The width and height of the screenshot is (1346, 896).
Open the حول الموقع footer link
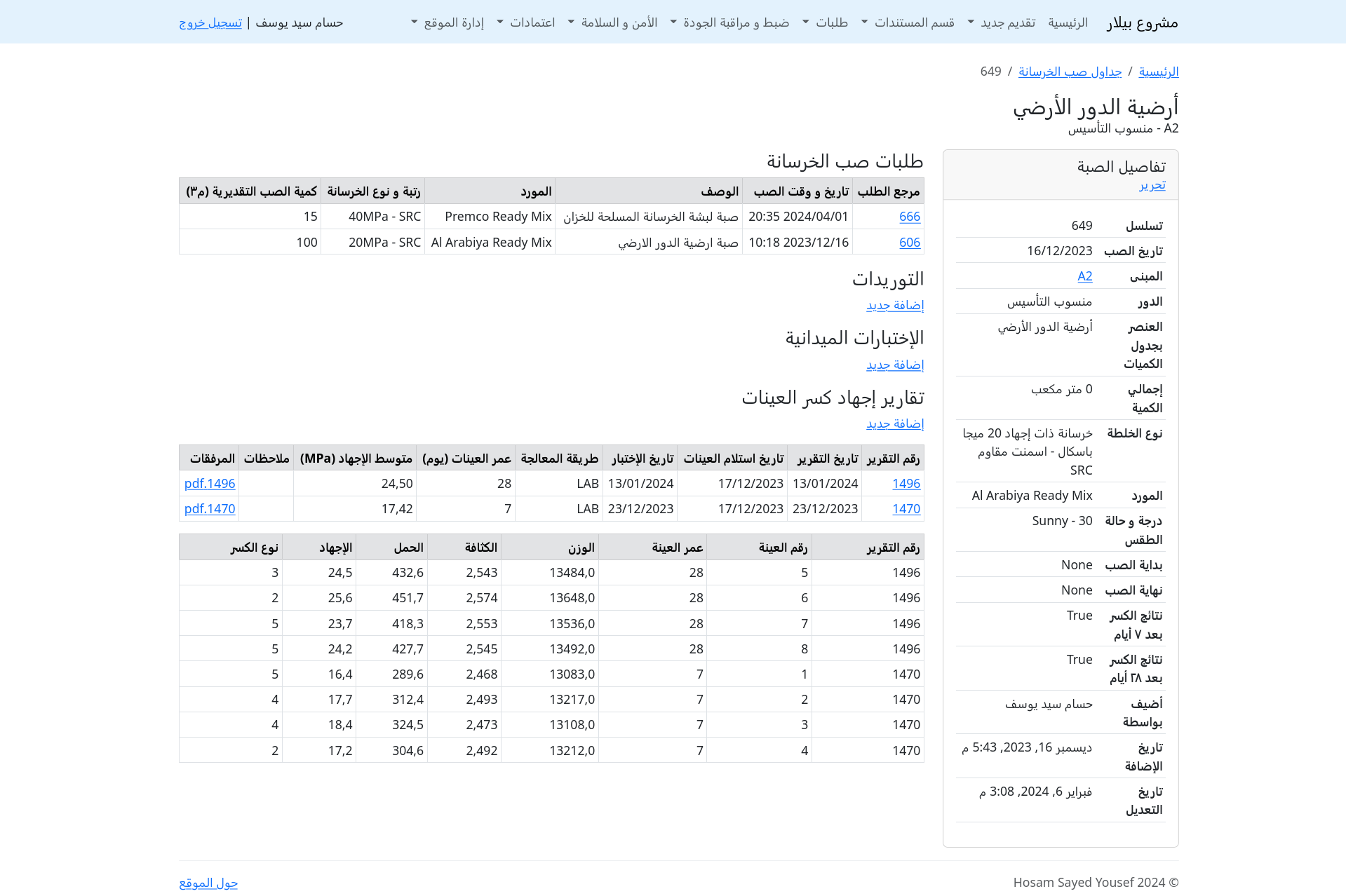tap(208, 883)
